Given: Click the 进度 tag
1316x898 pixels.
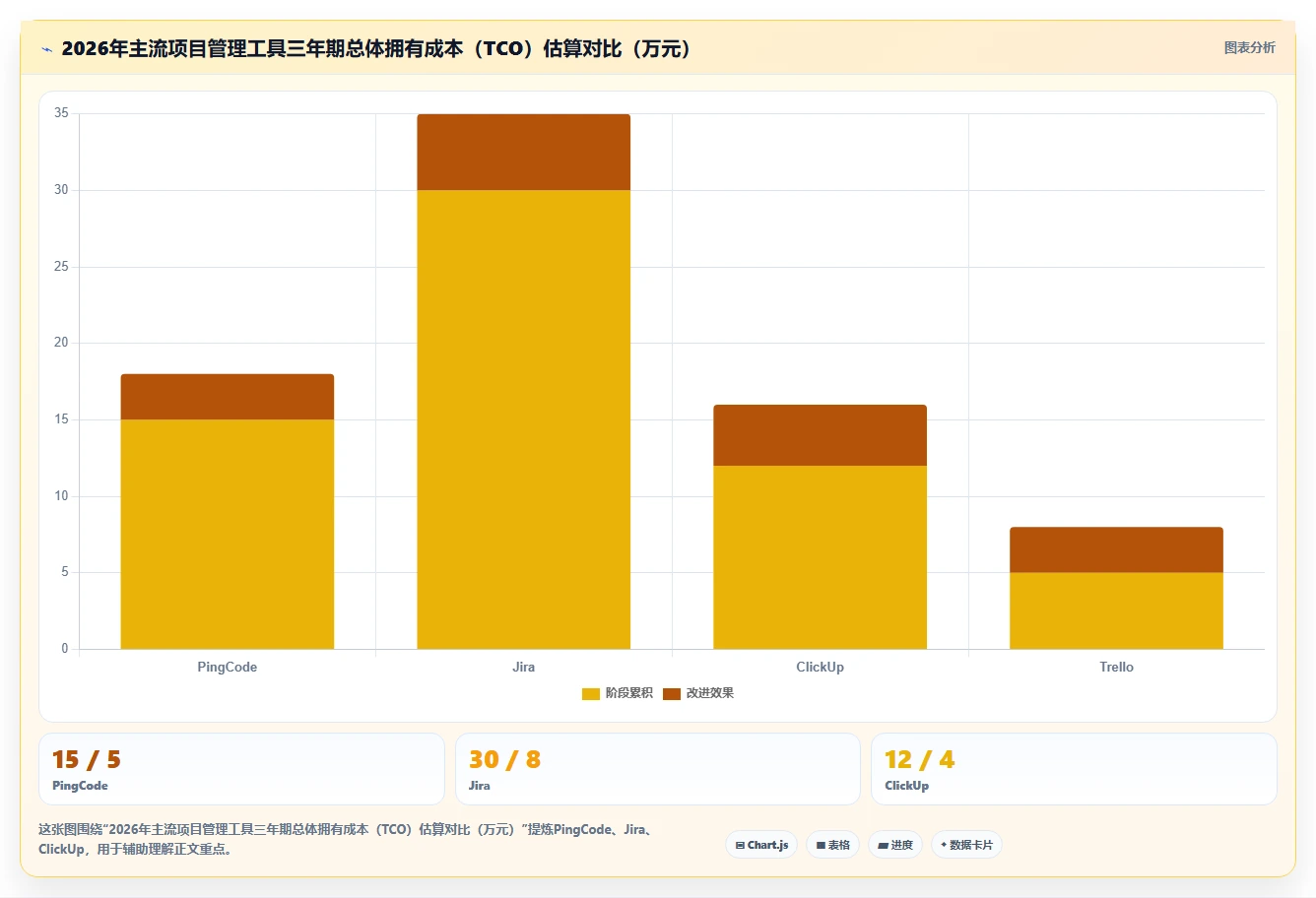Looking at the screenshot, I should [x=895, y=845].
